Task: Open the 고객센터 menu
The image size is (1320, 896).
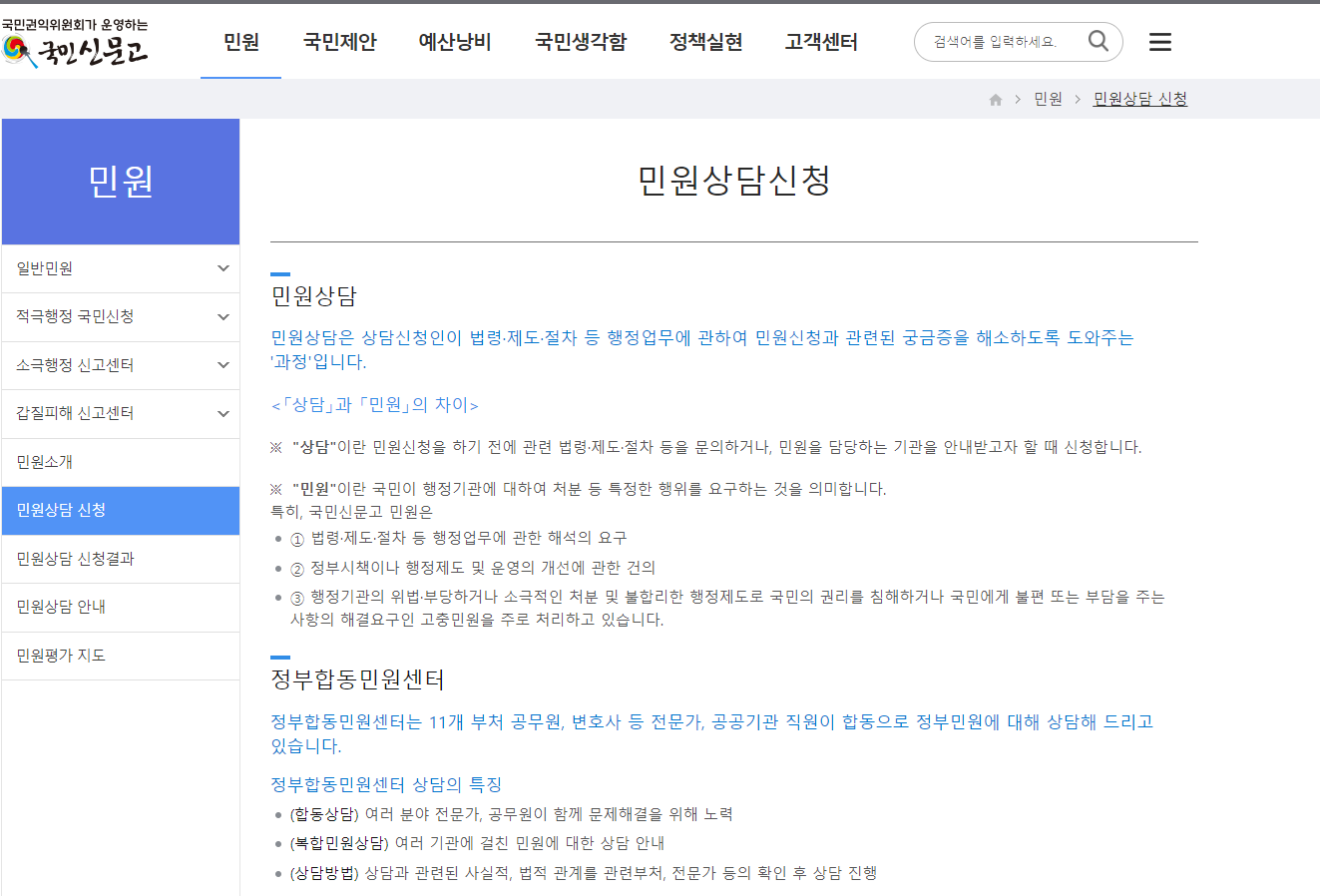Action: [820, 41]
